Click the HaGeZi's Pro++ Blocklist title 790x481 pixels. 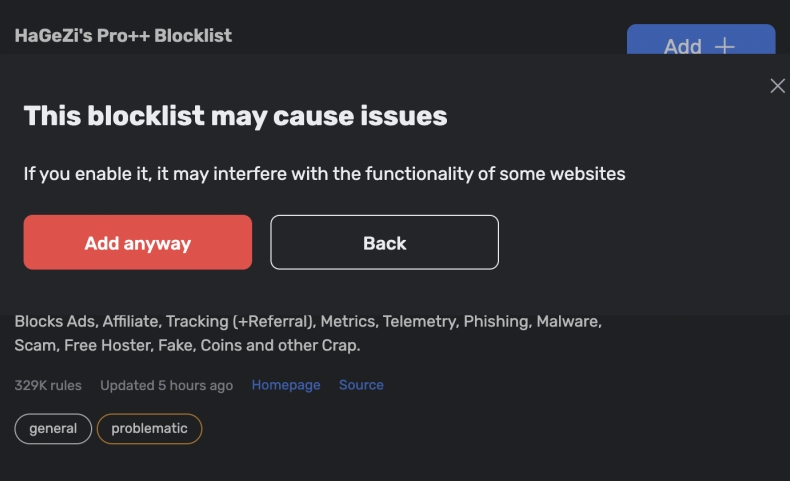pyautogui.click(x=123, y=36)
